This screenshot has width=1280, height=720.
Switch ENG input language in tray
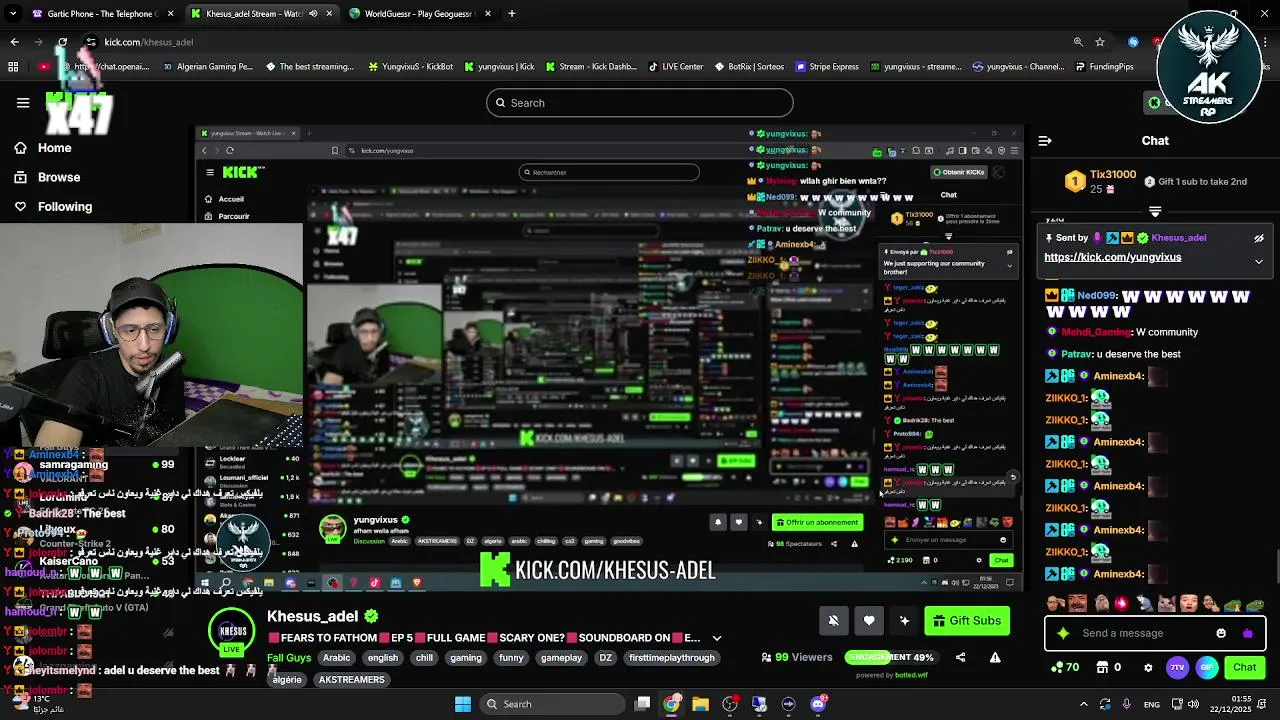click(x=1150, y=704)
